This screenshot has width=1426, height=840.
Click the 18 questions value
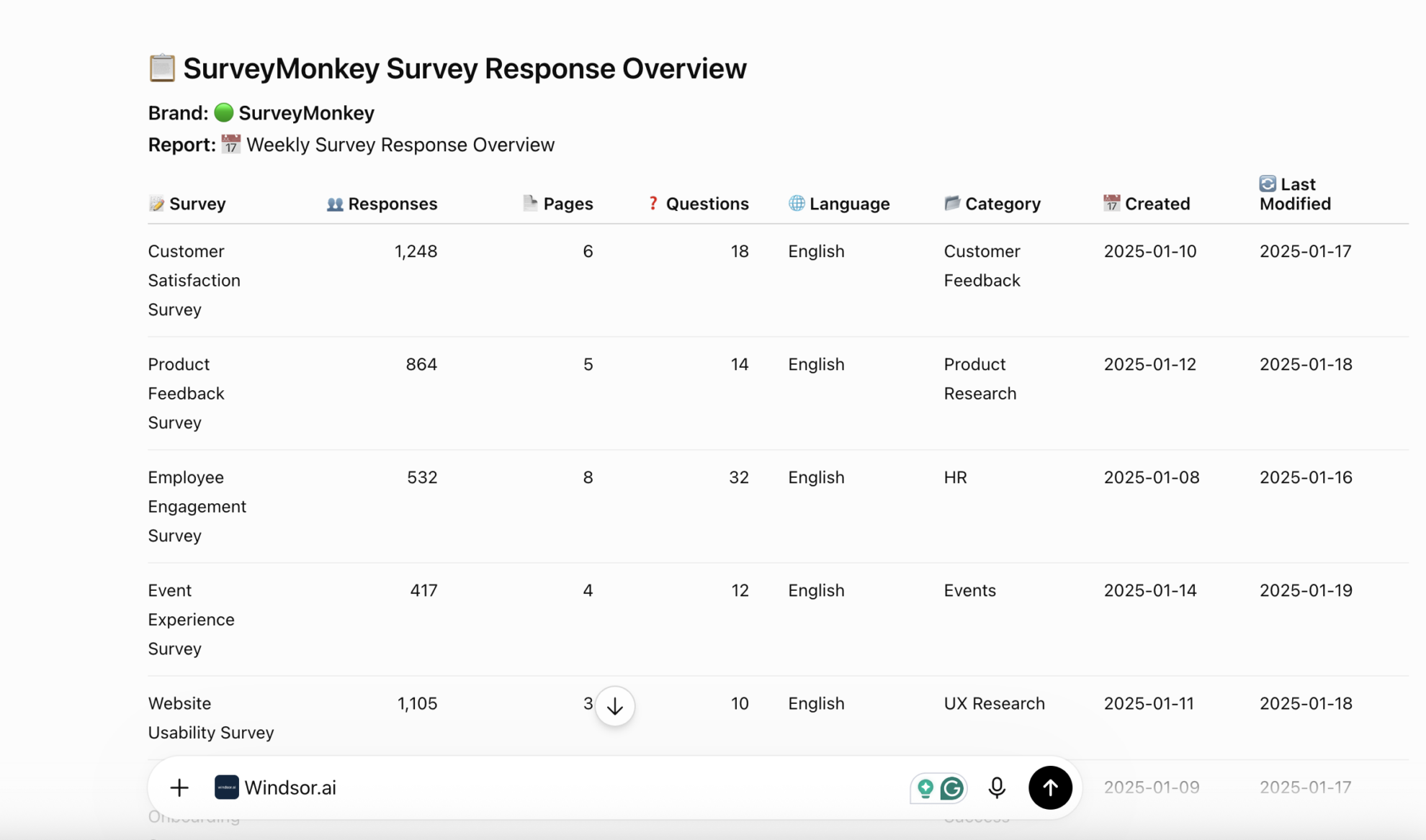[x=740, y=251]
